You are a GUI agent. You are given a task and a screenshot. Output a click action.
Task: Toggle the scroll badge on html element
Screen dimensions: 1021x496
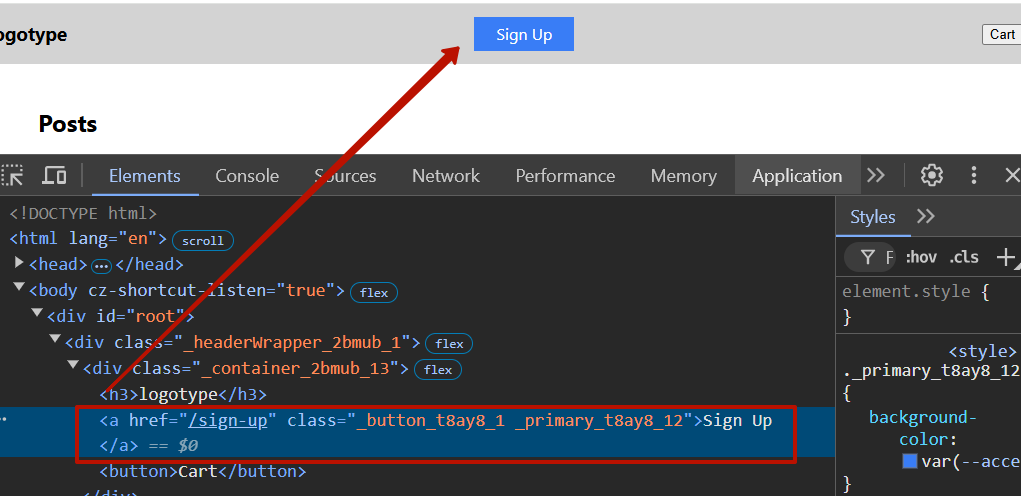pyautogui.click(x=203, y=240)
